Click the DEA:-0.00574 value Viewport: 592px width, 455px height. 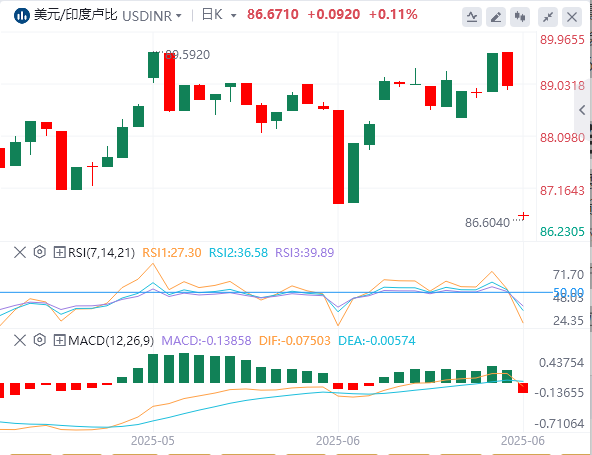tap(377, 341)
